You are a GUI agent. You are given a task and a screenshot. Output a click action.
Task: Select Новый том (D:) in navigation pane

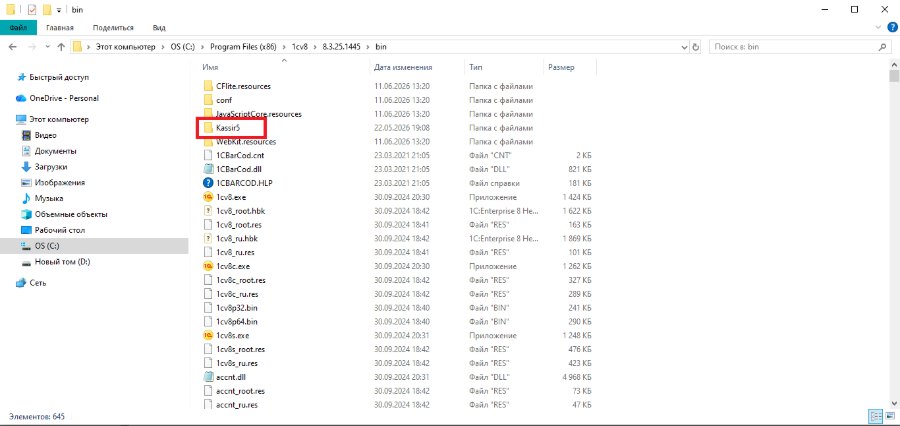point(63,262)
